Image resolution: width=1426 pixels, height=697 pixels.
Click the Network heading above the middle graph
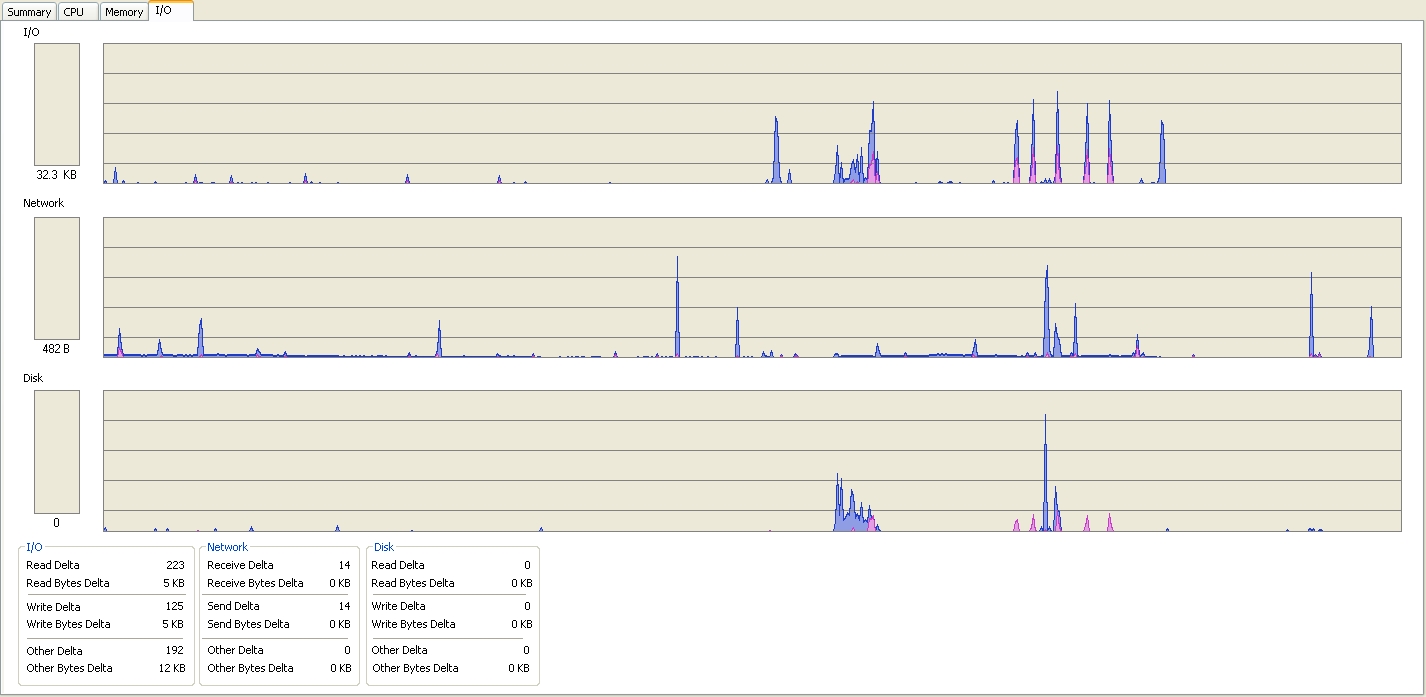(43, 203)
